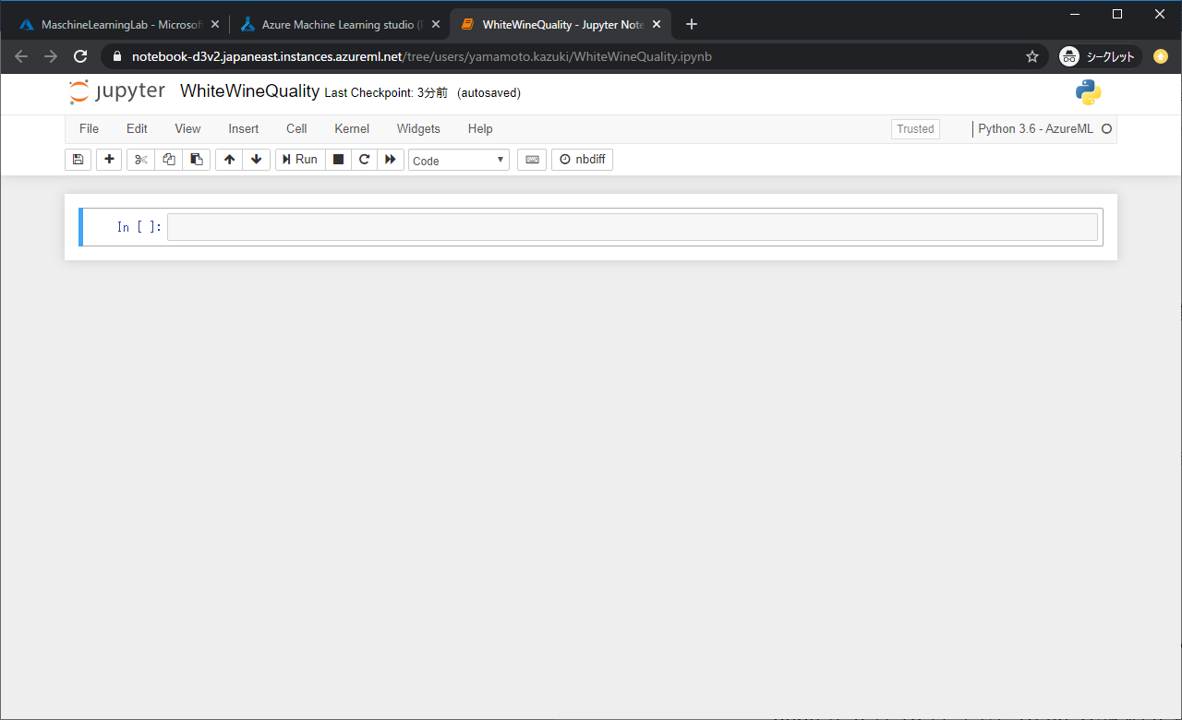
Task: Click inside the empty code cell
Action: click(632, 227)
